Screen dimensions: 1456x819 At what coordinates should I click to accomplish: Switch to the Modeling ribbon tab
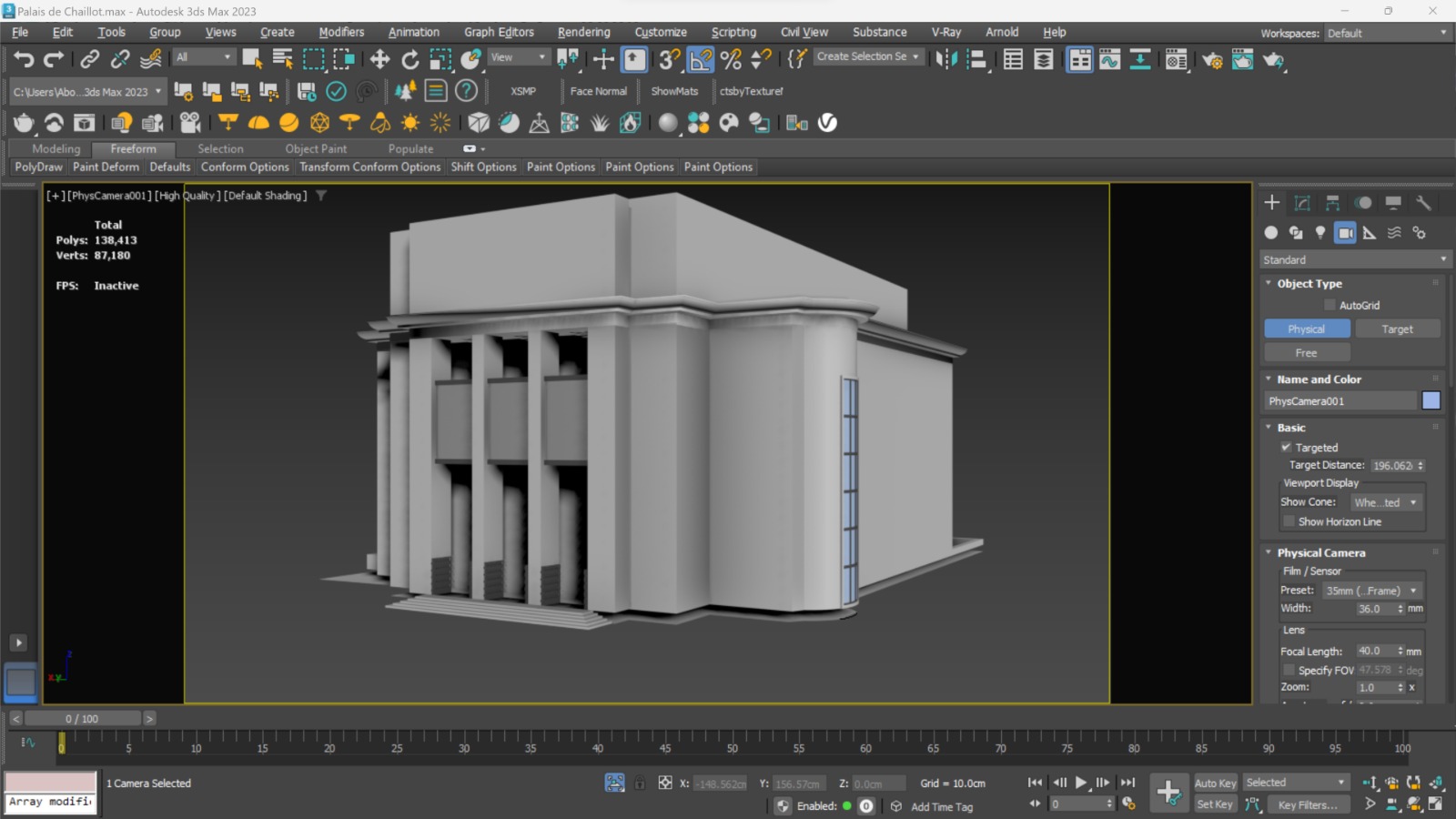pos(56,148)
